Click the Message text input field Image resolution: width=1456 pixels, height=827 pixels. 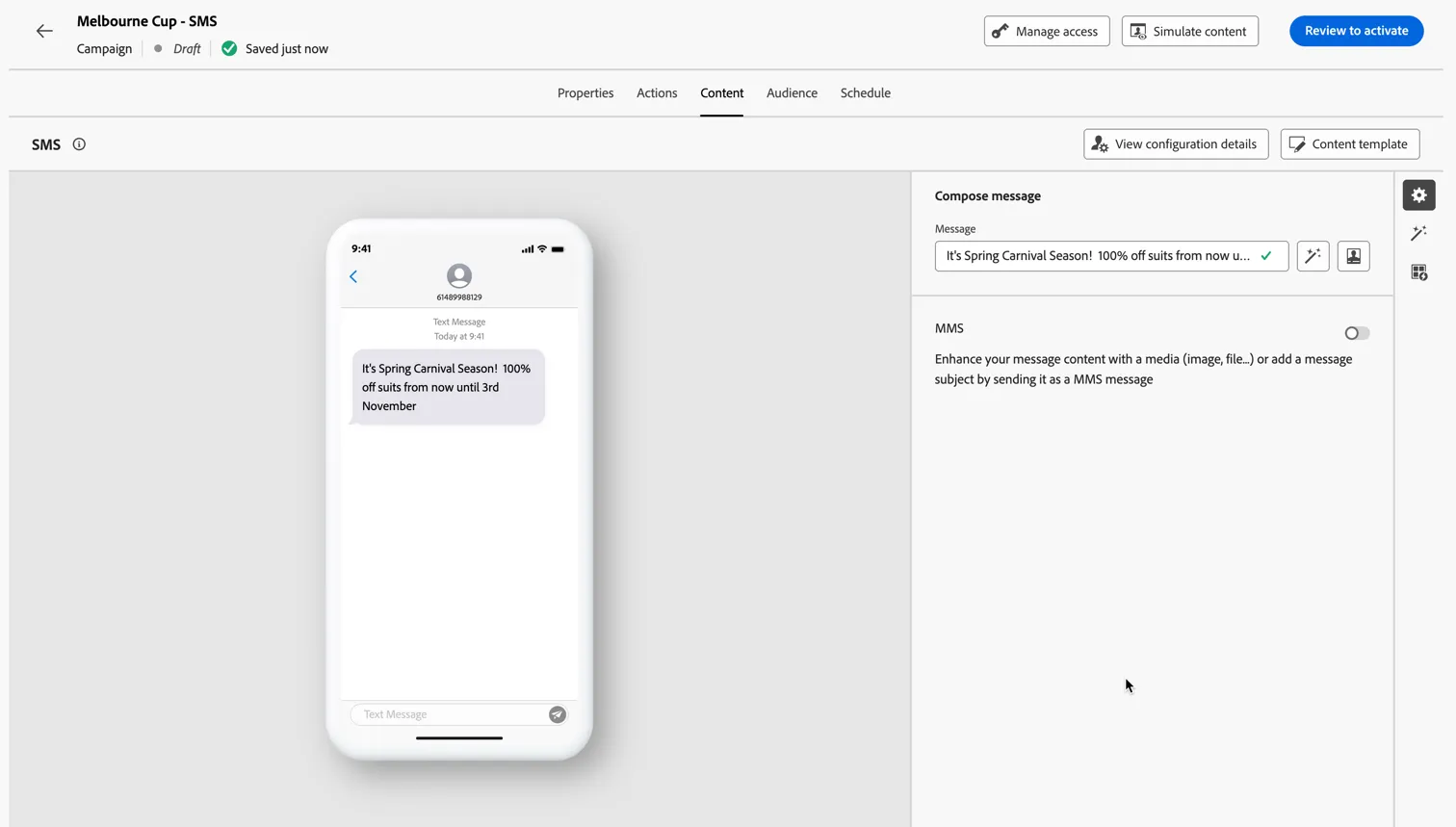point(1111,256)
